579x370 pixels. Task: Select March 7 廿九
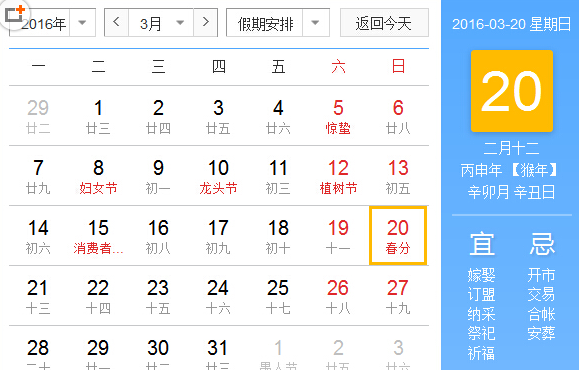coord(38,177)
